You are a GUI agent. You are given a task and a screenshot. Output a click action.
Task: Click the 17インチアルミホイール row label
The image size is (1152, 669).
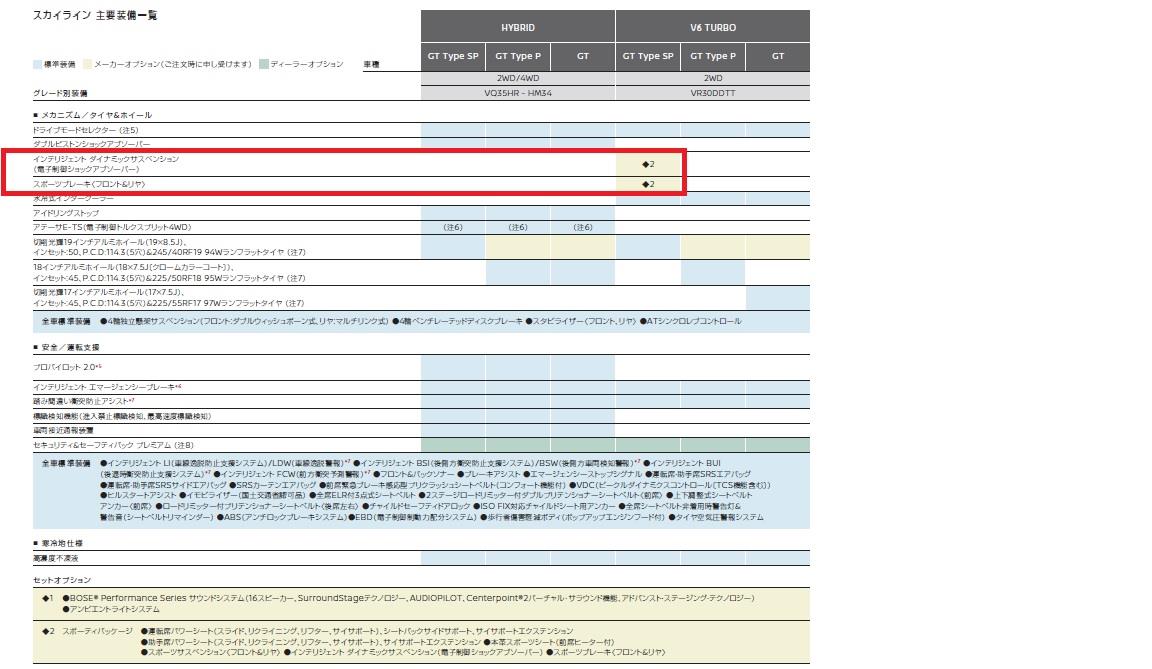(168, 297)
